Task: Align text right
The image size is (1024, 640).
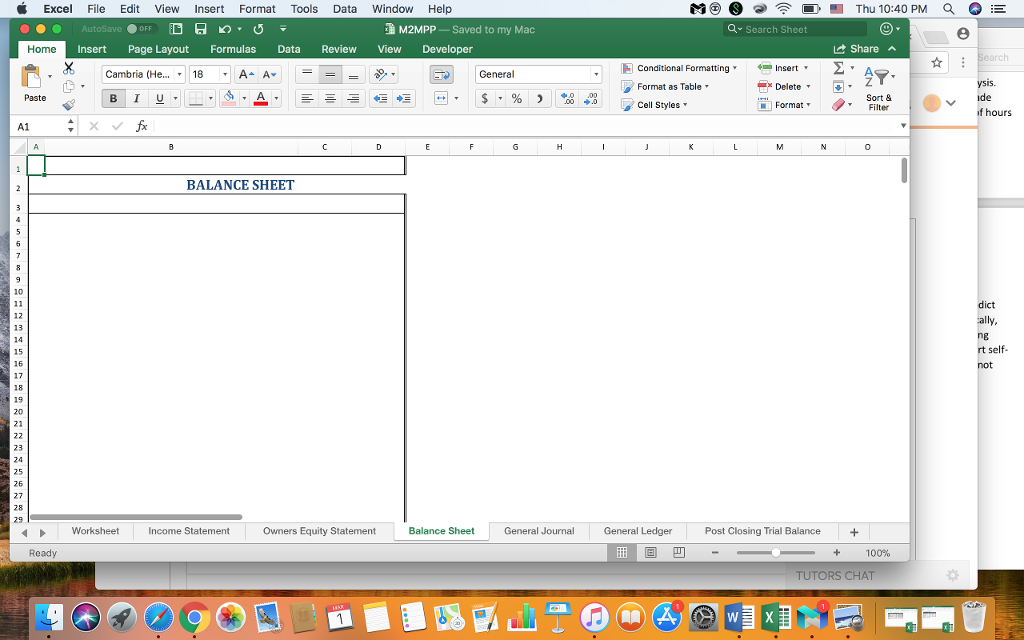Action: coord(353,99)
